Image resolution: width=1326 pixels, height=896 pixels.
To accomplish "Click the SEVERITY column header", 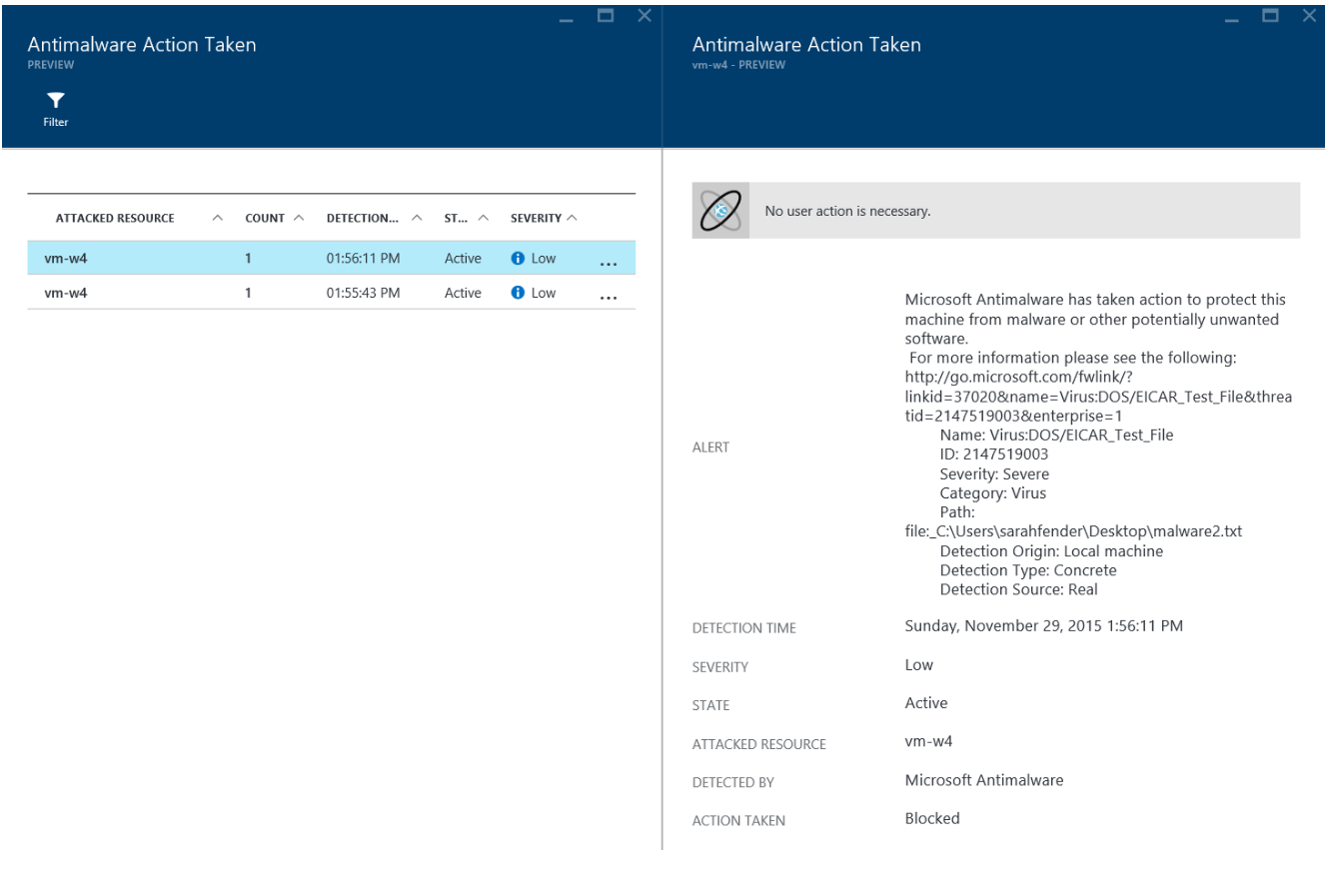I will 536,218.
